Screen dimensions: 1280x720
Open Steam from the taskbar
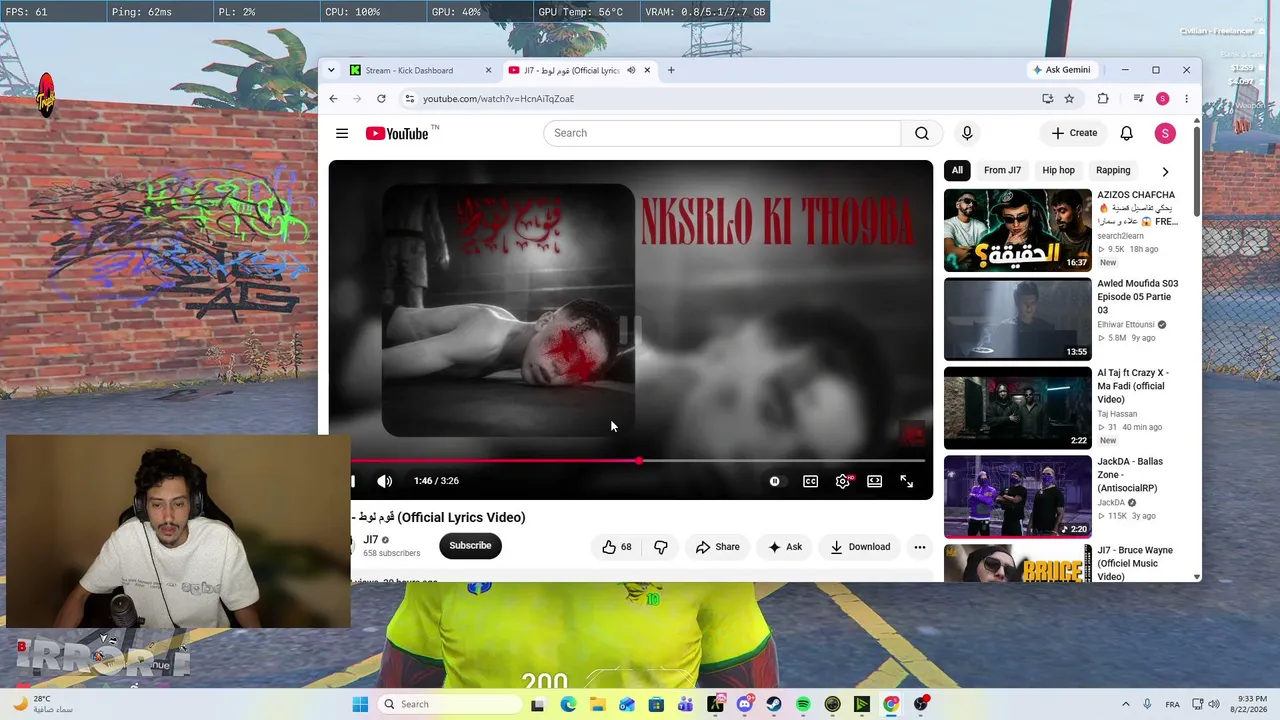click(774, 704)
